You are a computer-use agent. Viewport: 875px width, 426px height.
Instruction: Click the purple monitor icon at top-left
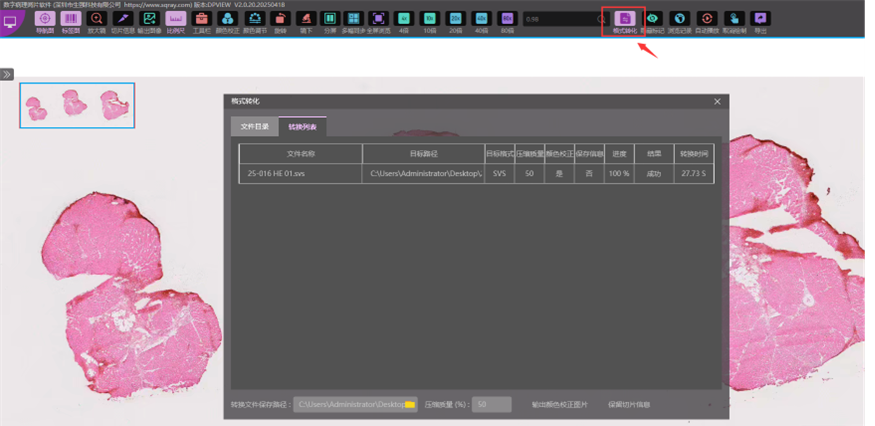pos(10,22)
